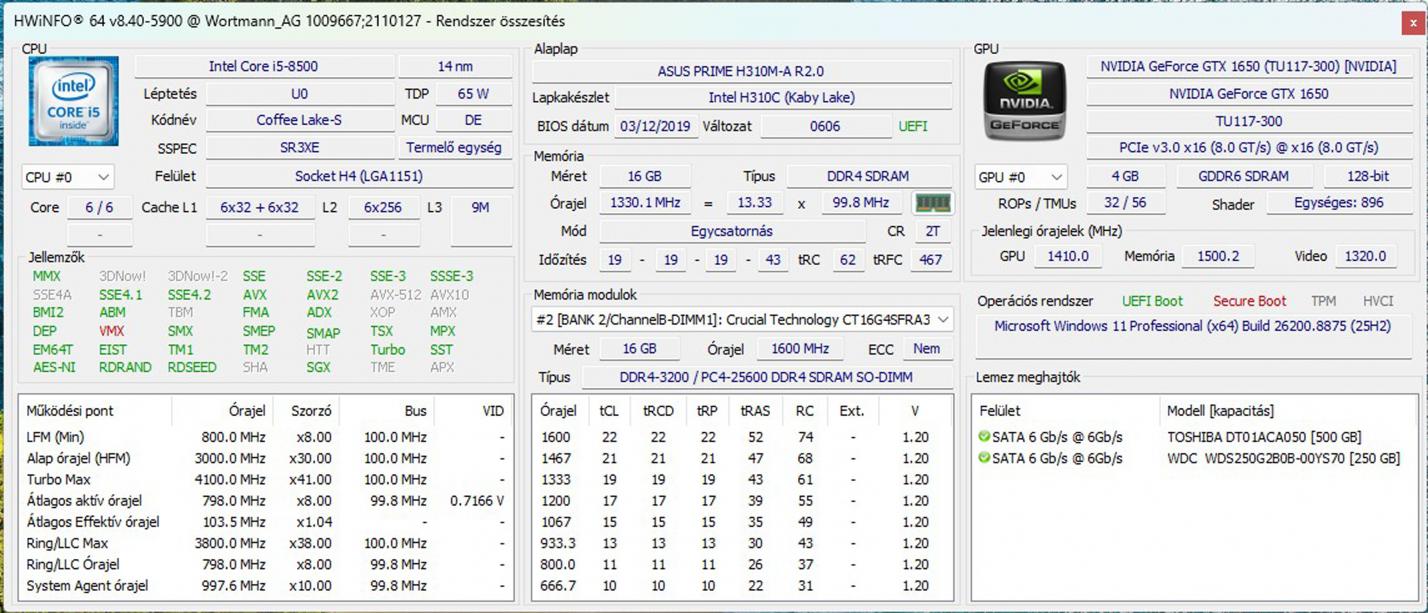This screenshot has height=613, width=1428.
Task: Click the TU117-300 GPU chip field
Action: pyautogui.click(x=1248, y=121)
